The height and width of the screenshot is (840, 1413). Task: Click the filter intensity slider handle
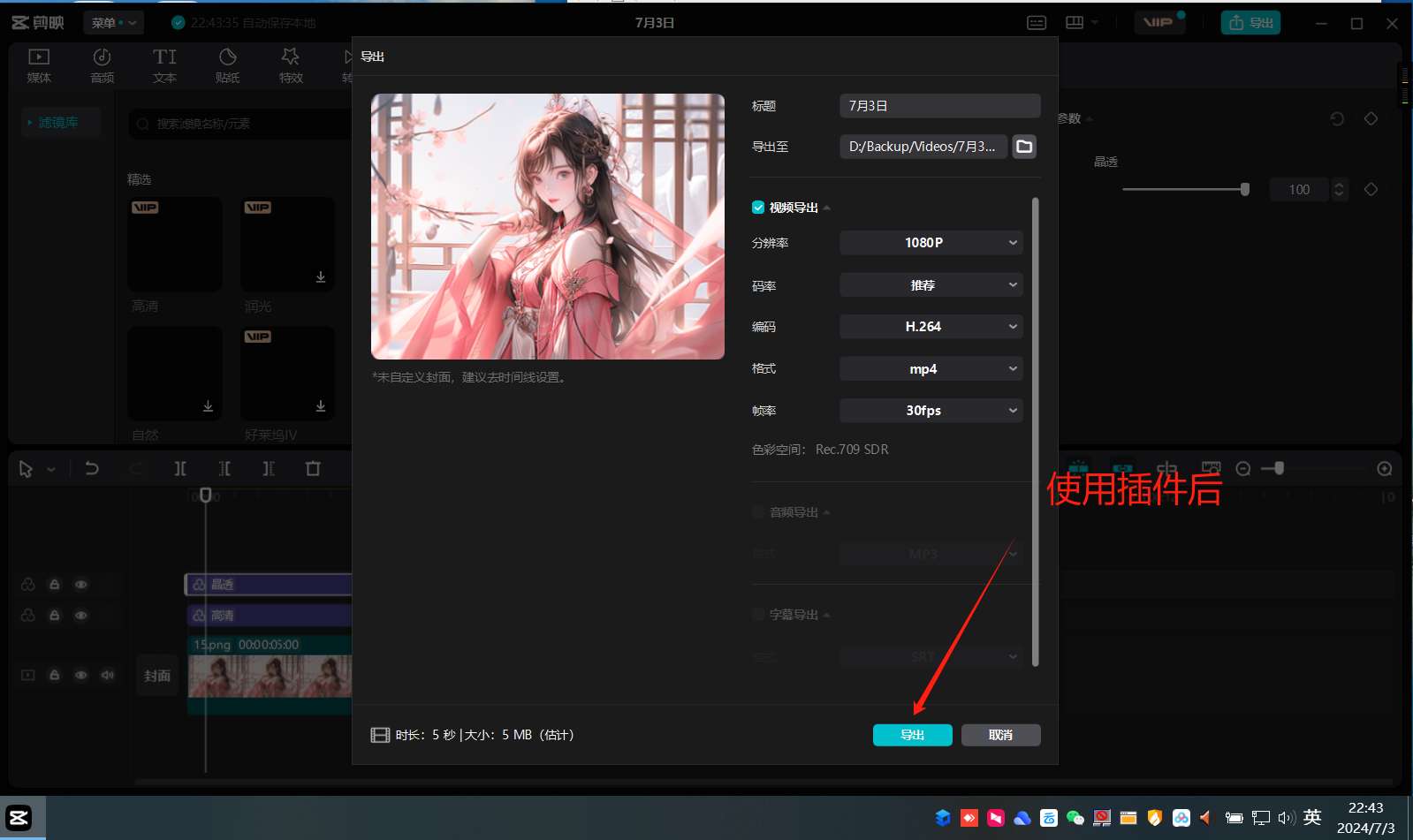coord(1245,189)
